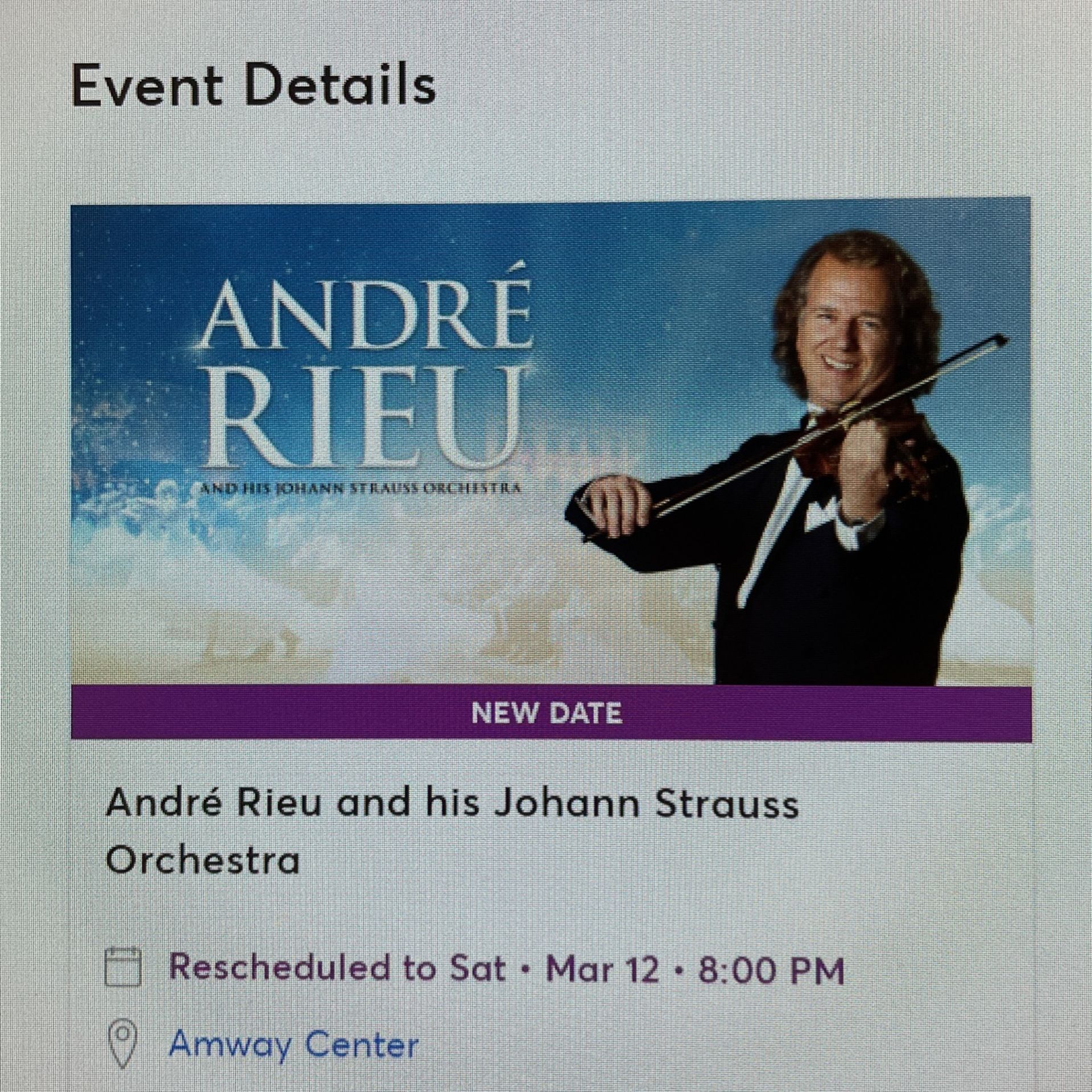Click the "NEW DATE" label
The image size is (1092, 1092).
(547, 713)
